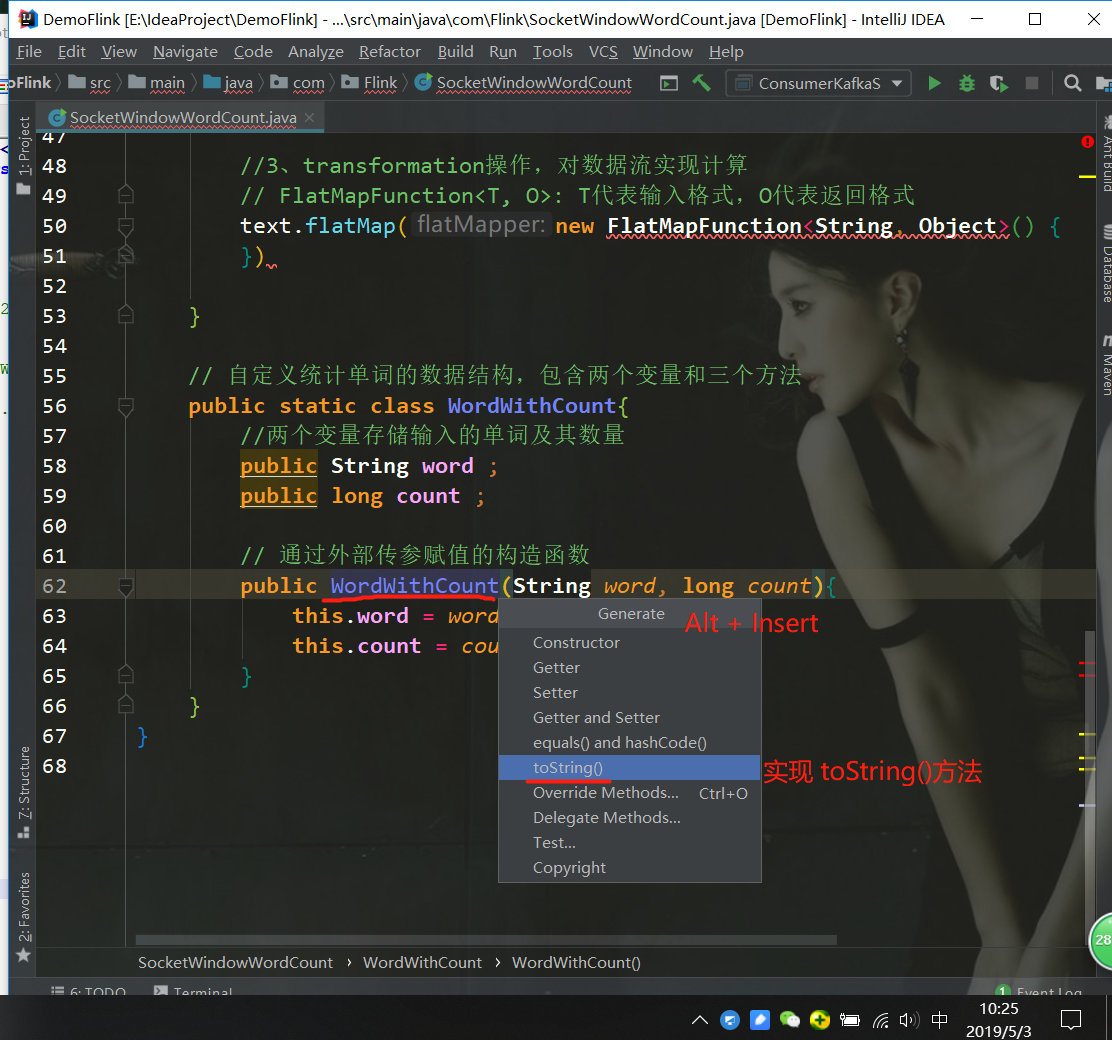Collapse the code fold at line 62
1112x1040 pixels.
[x=126, y=586]
